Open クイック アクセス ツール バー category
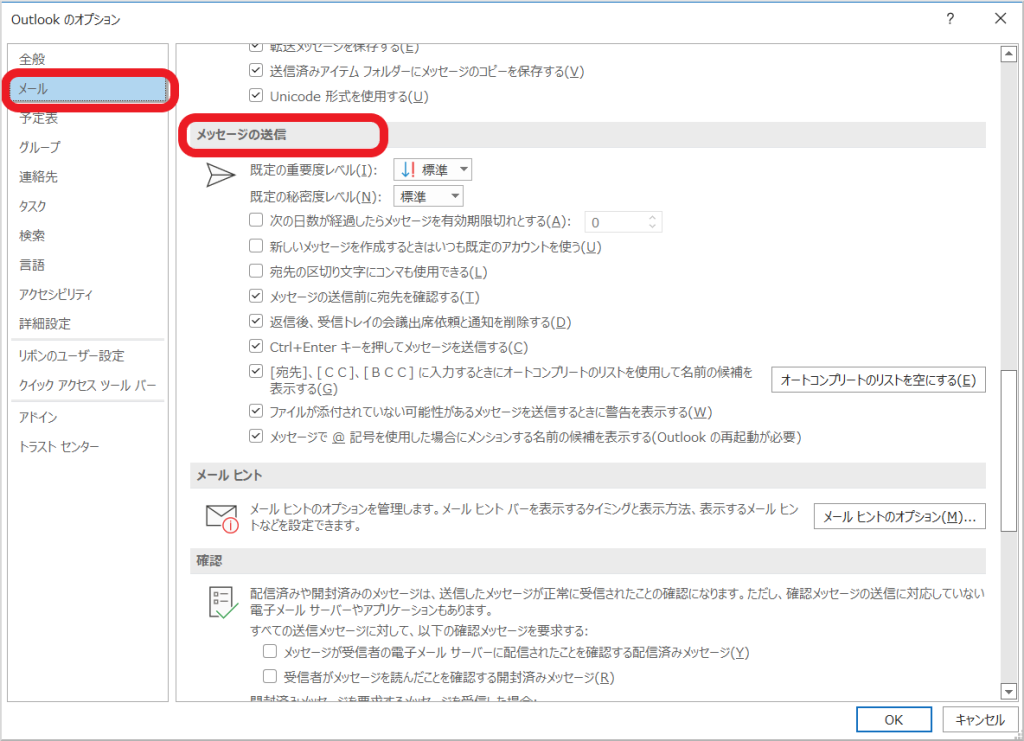 (x=88, y=385)
